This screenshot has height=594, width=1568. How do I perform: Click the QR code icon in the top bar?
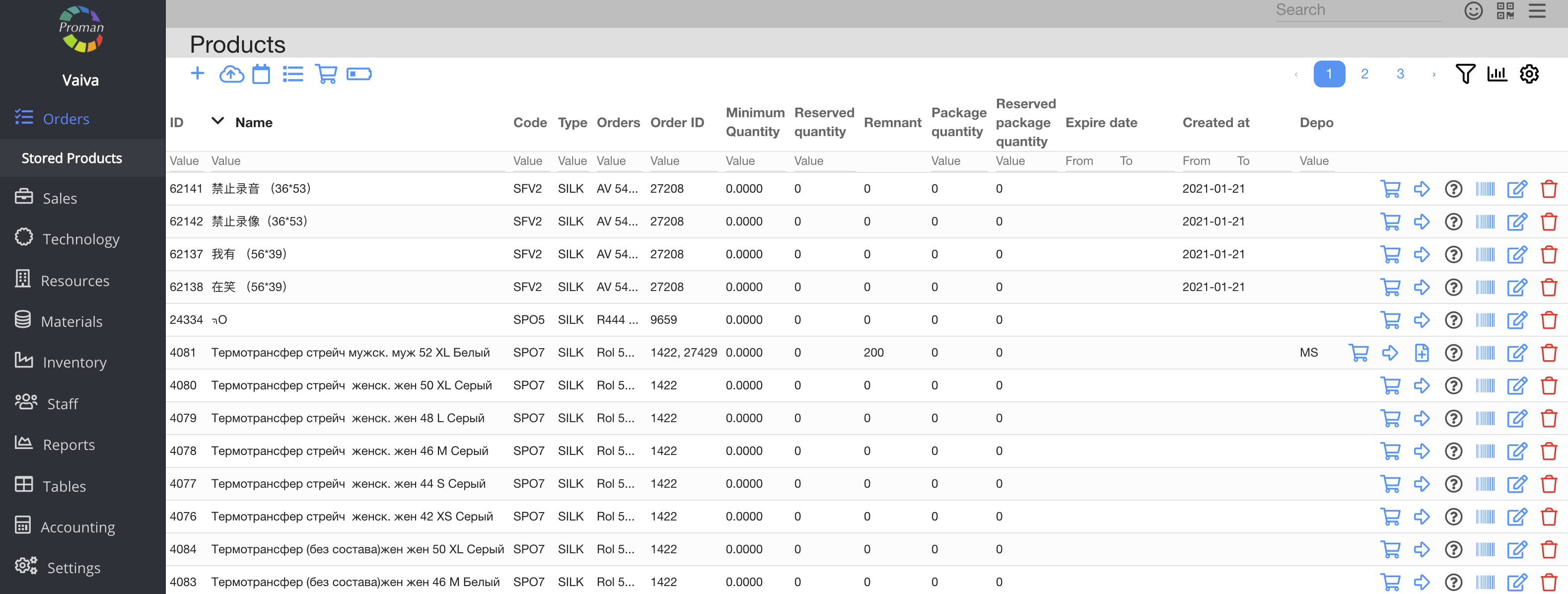[1505, 11]
